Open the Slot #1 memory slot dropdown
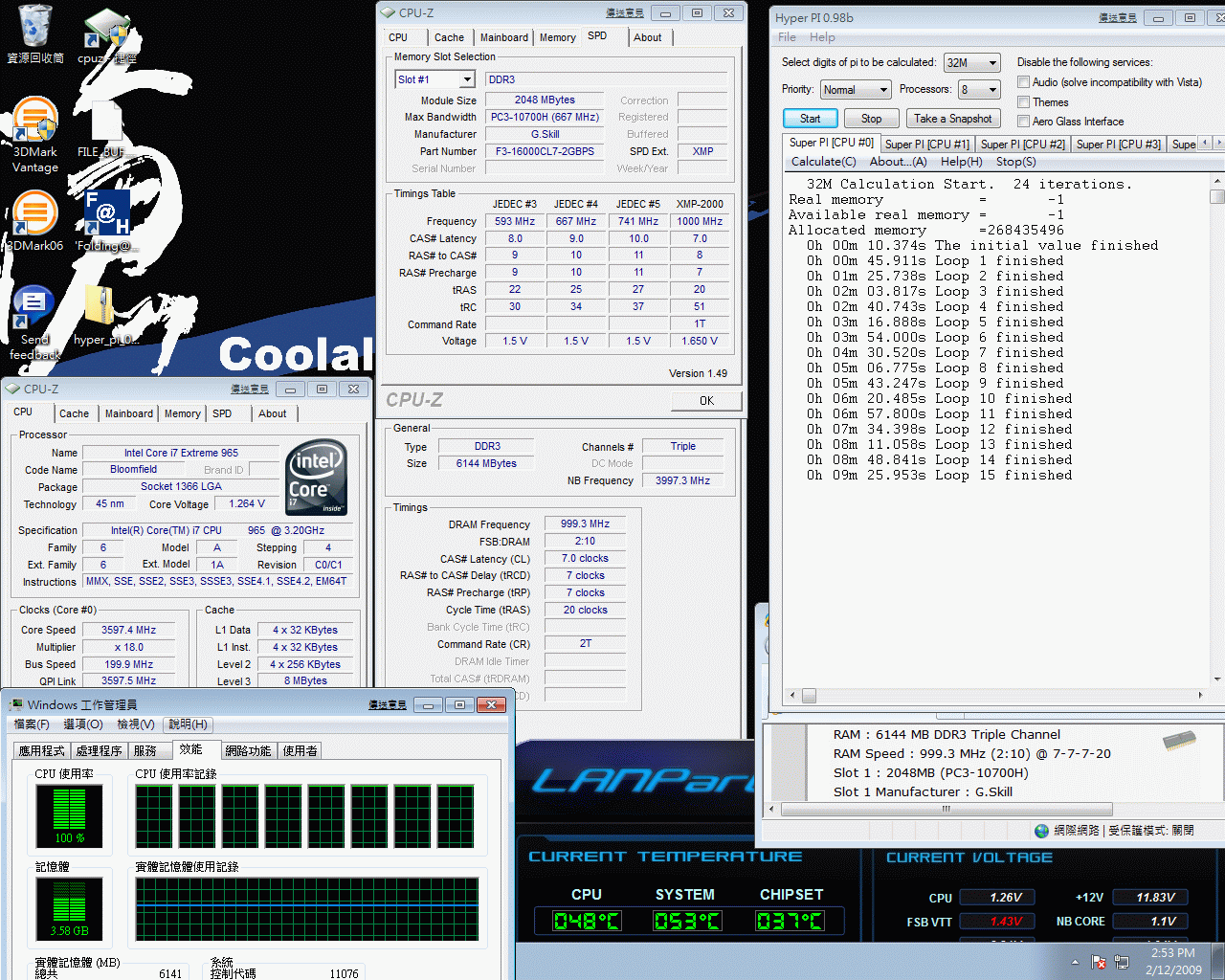Viewport: 1225px width, 980px height. tap(435, 79)
